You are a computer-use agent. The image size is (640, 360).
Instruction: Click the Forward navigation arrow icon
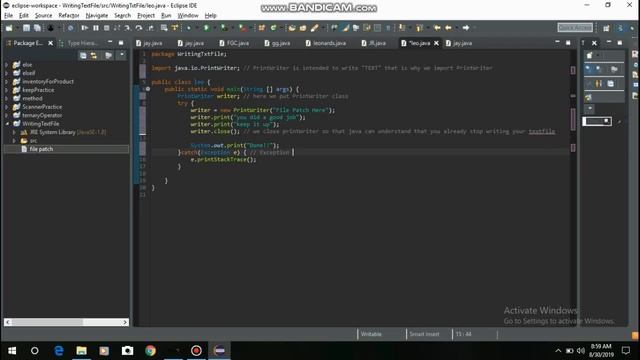coord(466,28)
